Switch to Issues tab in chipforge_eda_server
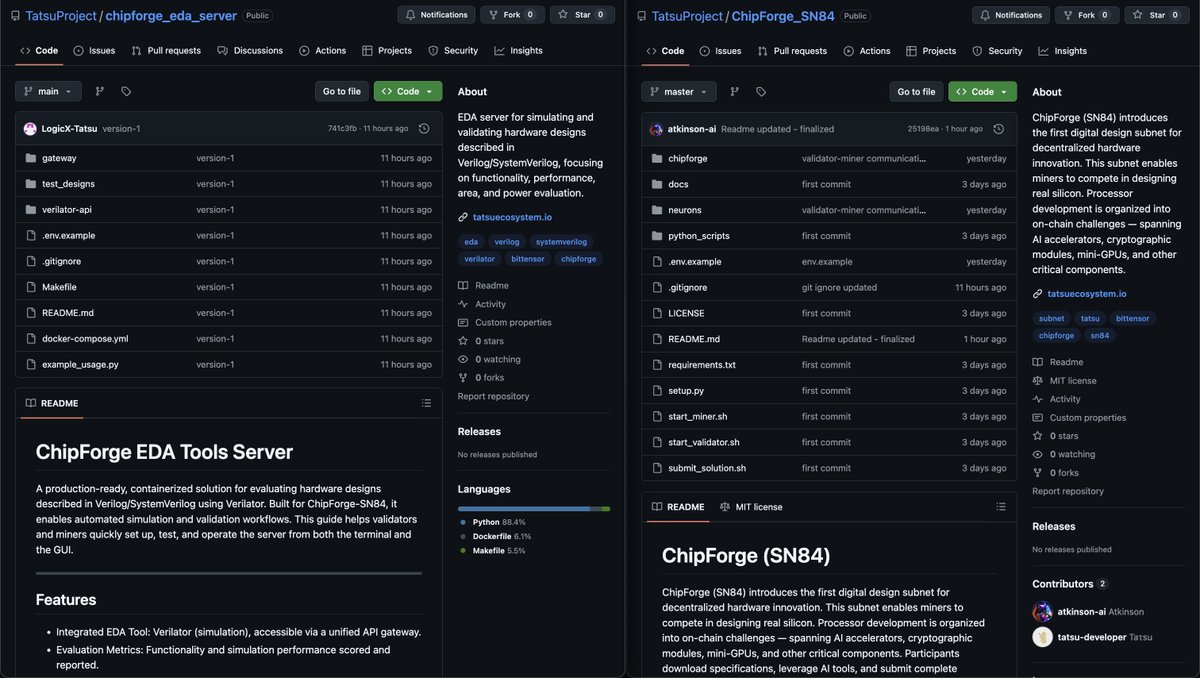The height and width of the screenshot is (678, 1200). pos(93,51)
